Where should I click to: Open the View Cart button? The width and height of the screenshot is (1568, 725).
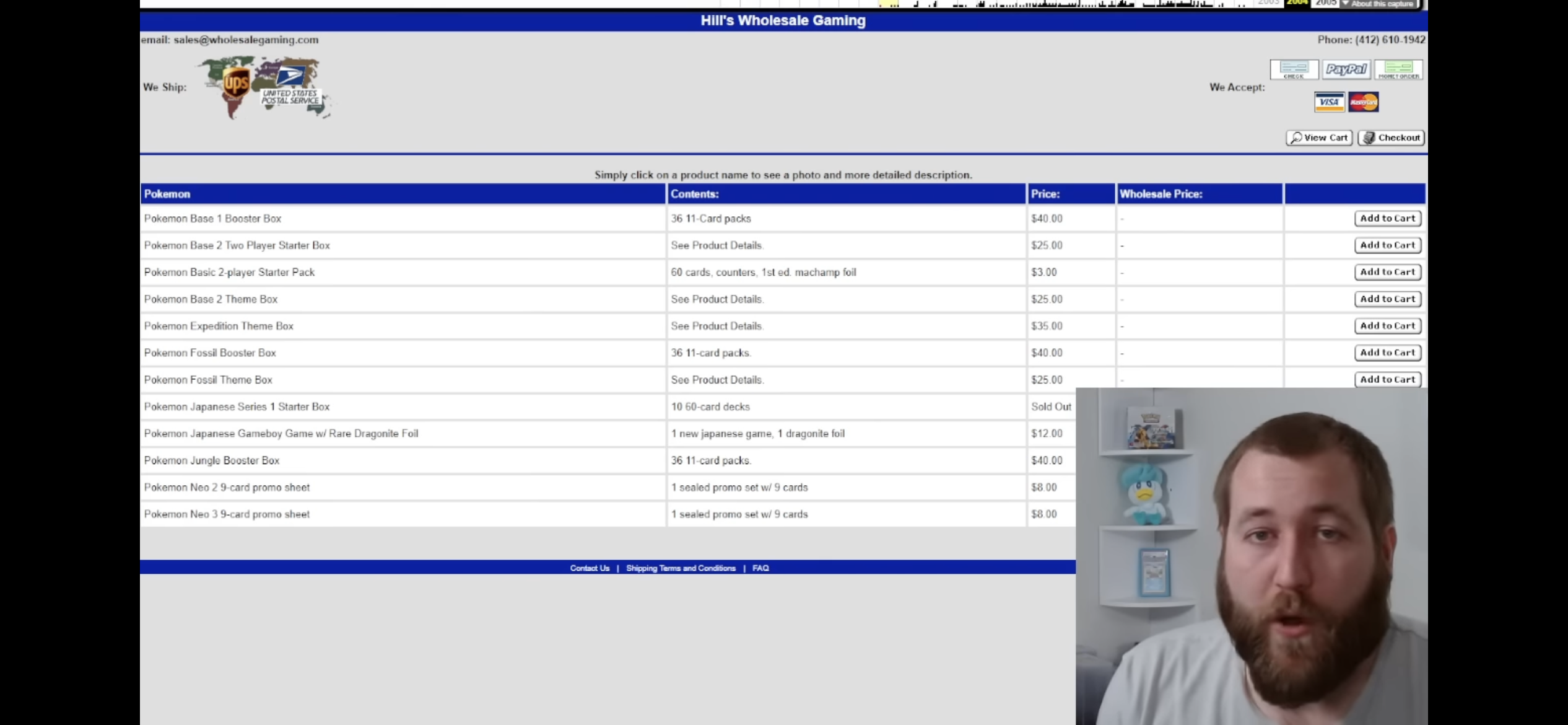tap(1319, 138)
